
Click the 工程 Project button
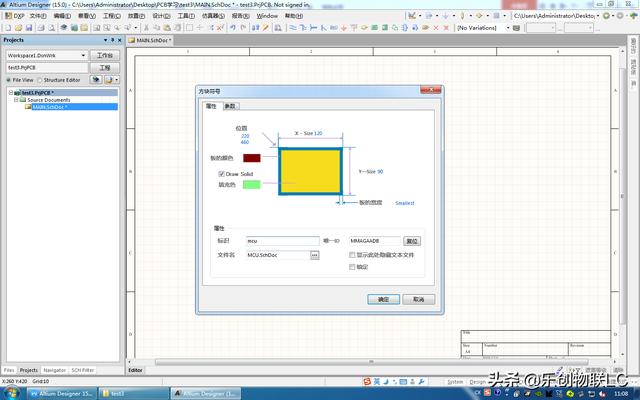pos(104,67)
